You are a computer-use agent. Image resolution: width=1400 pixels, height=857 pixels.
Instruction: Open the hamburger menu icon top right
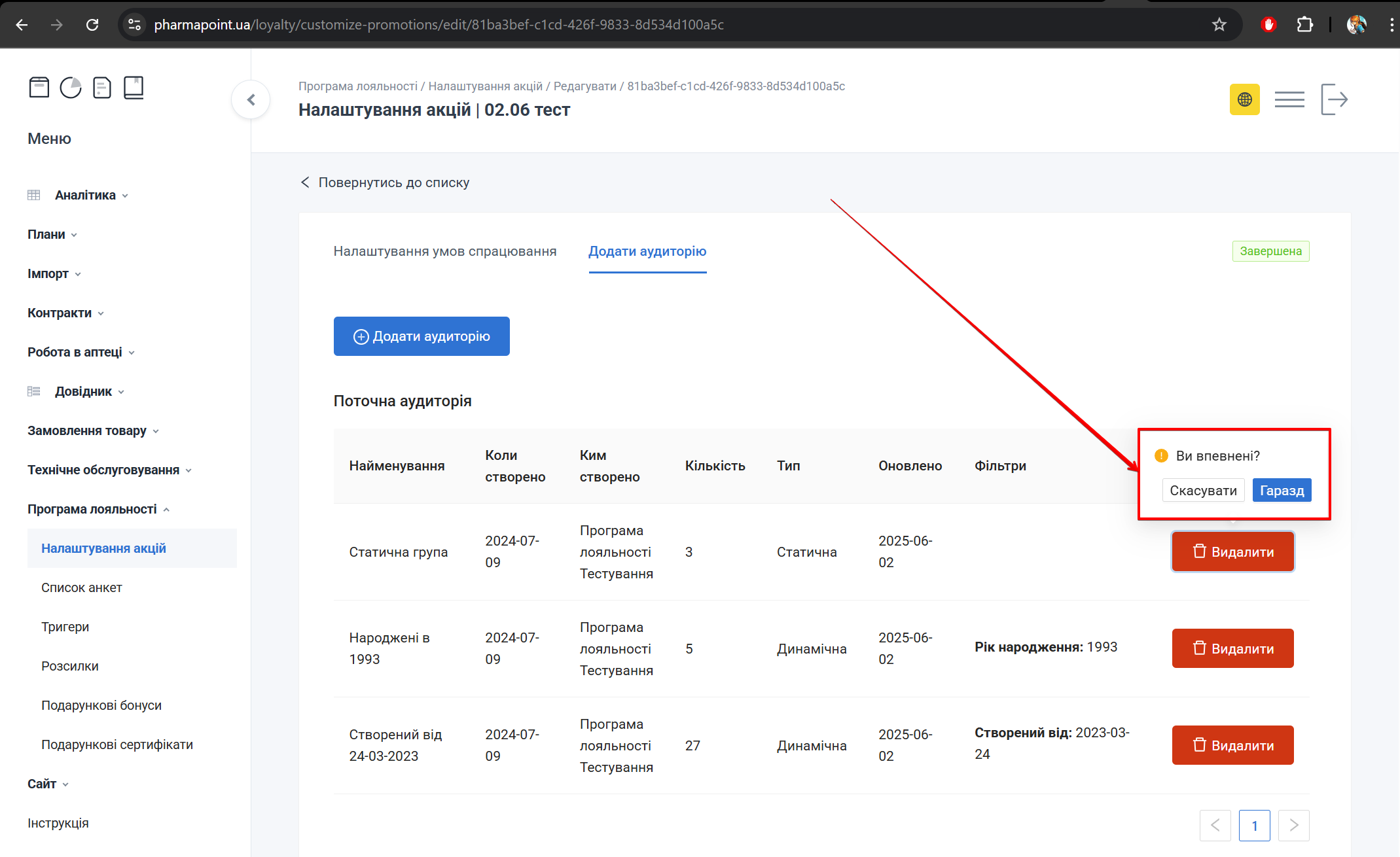pos(1289,99)
